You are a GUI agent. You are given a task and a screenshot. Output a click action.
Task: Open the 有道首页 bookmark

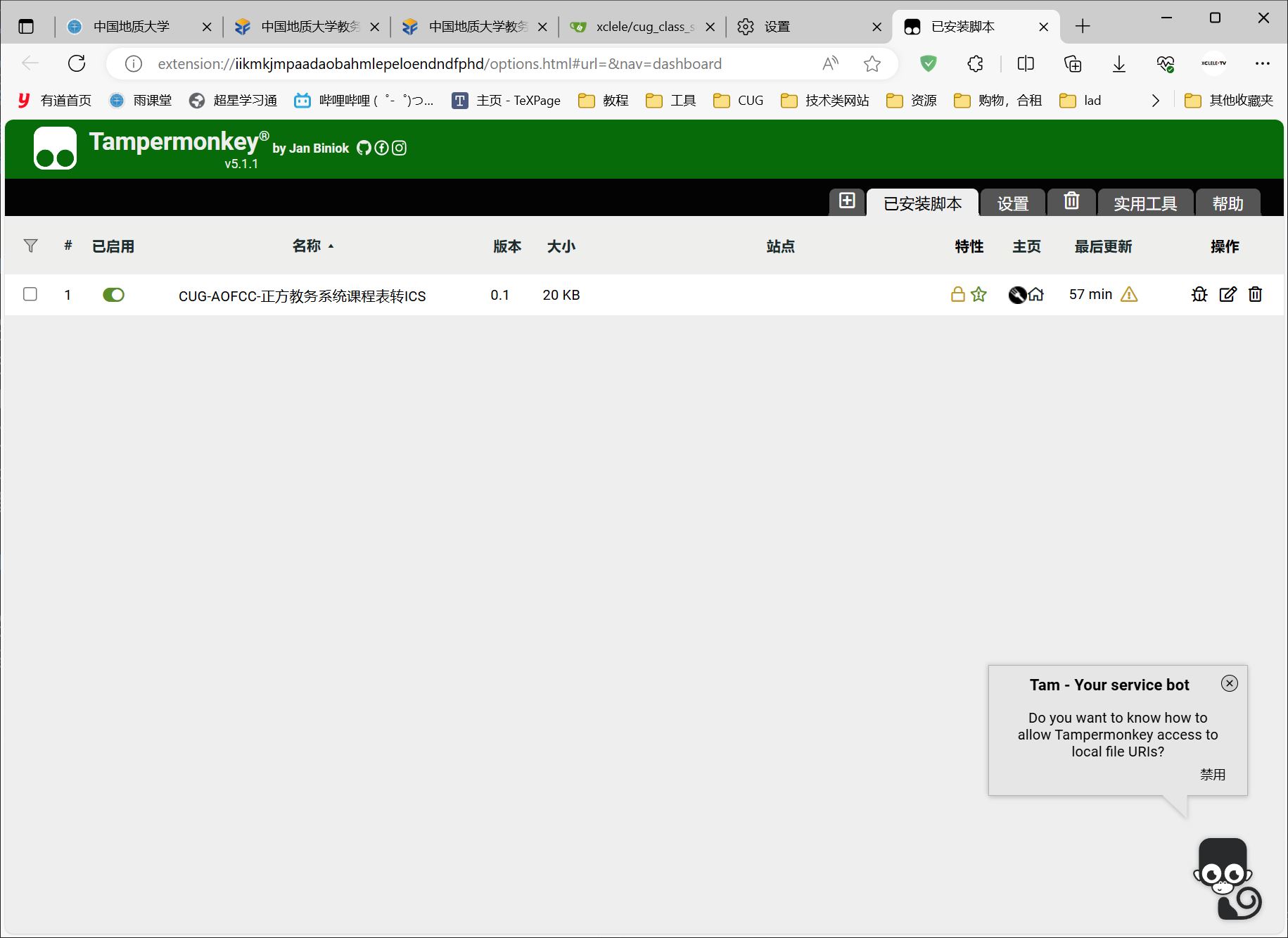[54, 101]
